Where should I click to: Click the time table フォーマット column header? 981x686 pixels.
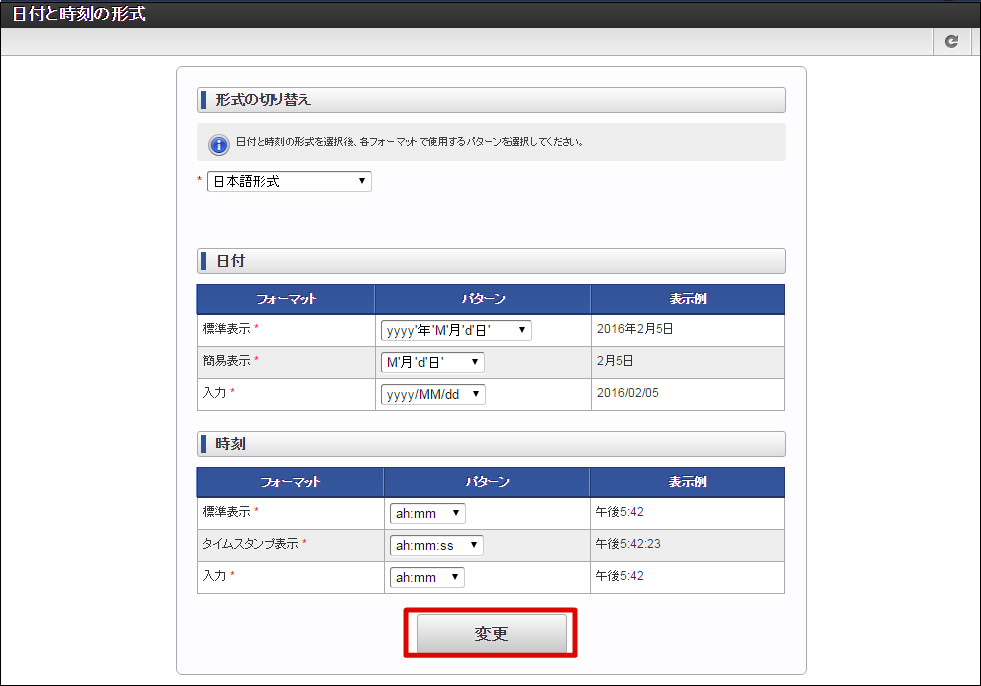[290, 482]
